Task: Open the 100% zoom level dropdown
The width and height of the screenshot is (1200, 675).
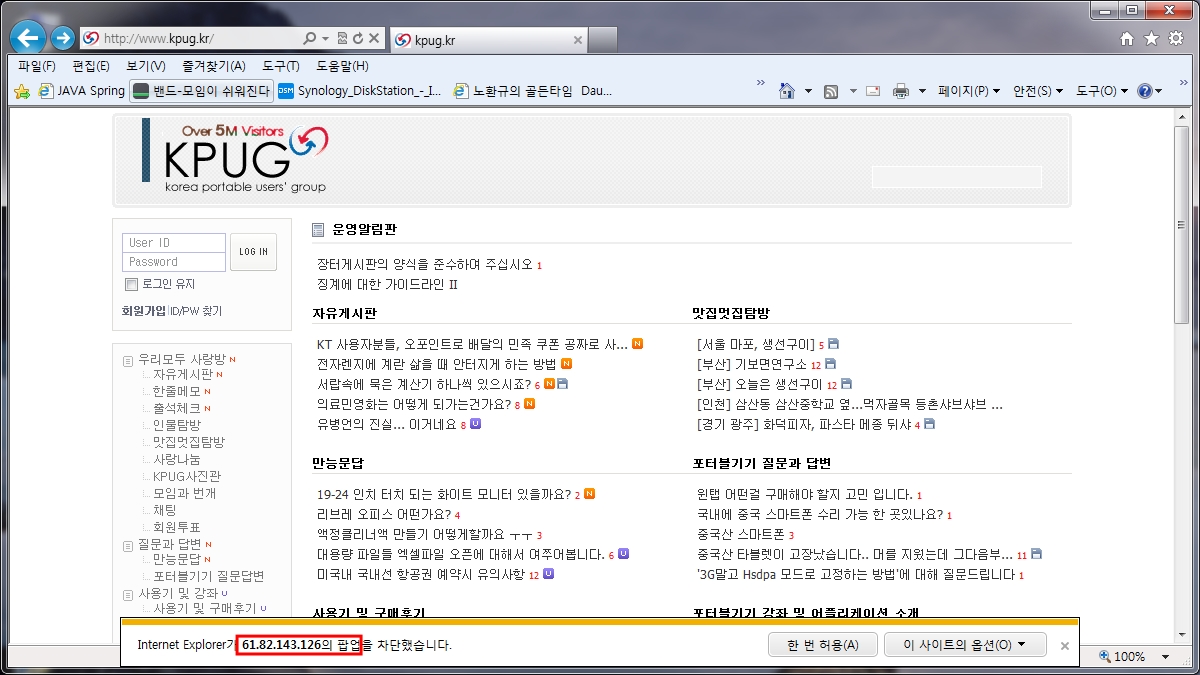Action: tap(1163, 657)
